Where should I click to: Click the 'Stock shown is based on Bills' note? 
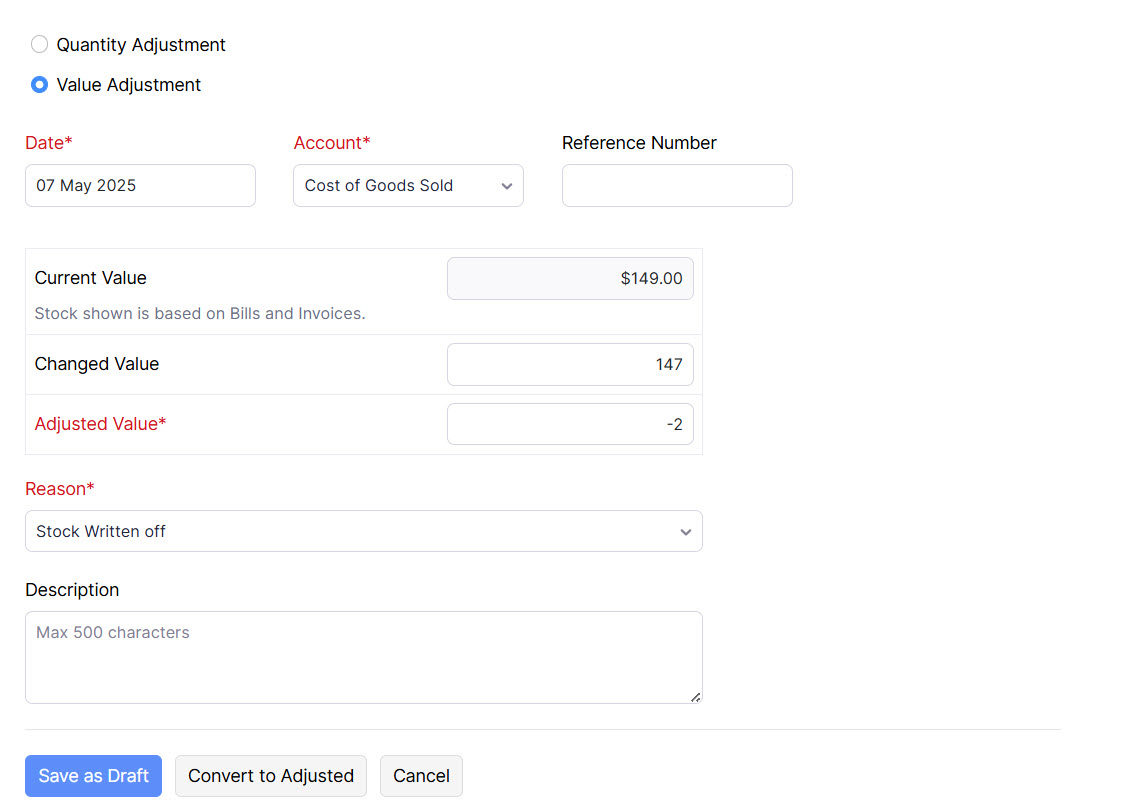click(200, 314)
